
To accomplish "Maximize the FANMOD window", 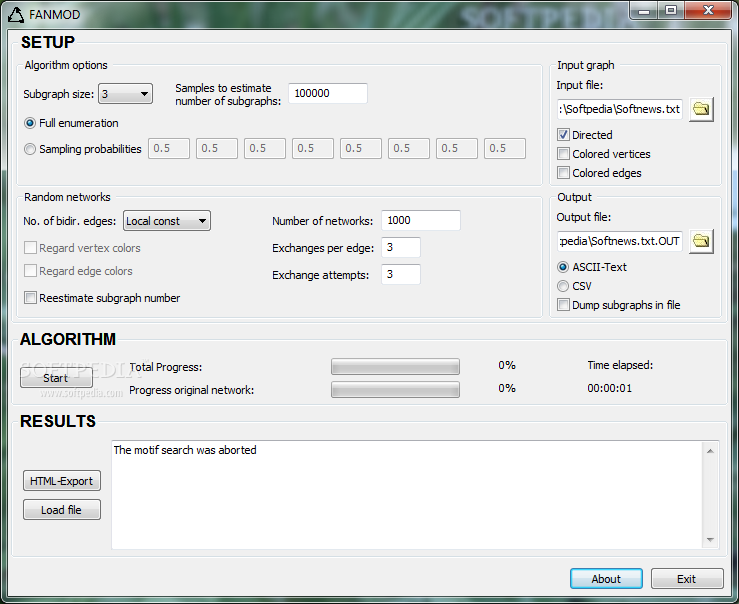I will point(671,11).
